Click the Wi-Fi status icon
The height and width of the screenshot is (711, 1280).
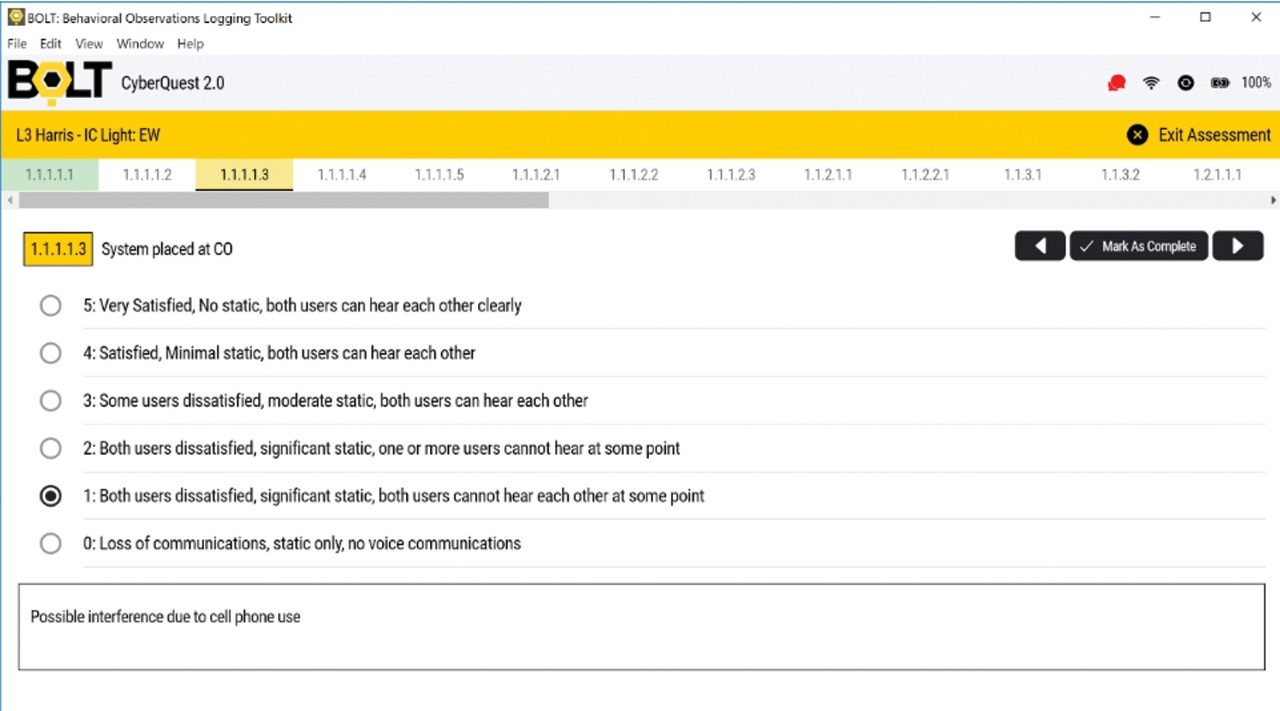point(1151,83)
